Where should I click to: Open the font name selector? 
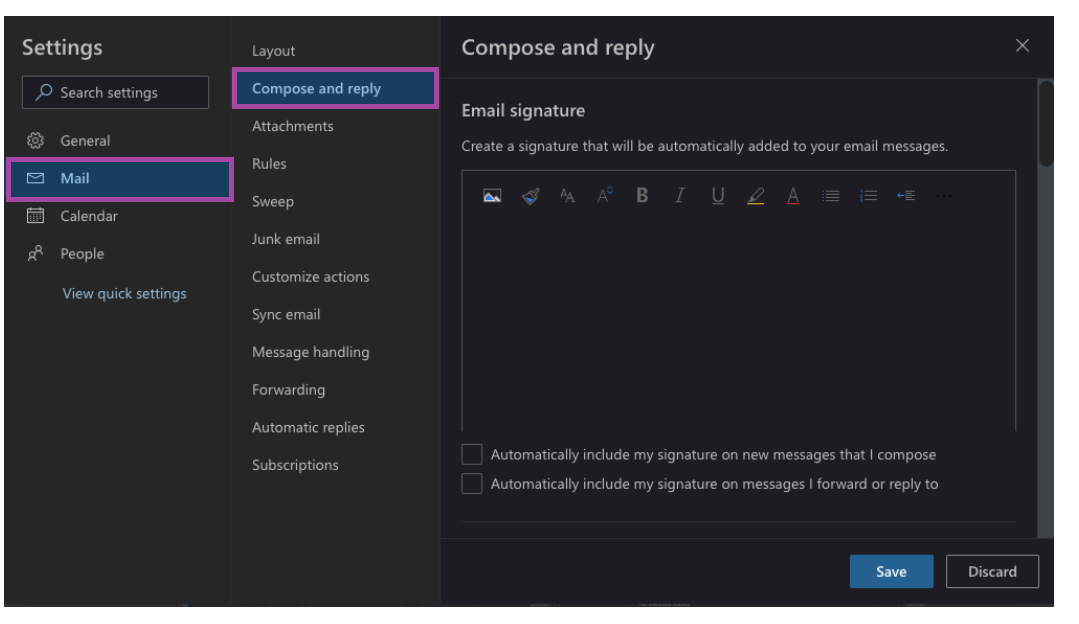[x=566, y=197]
